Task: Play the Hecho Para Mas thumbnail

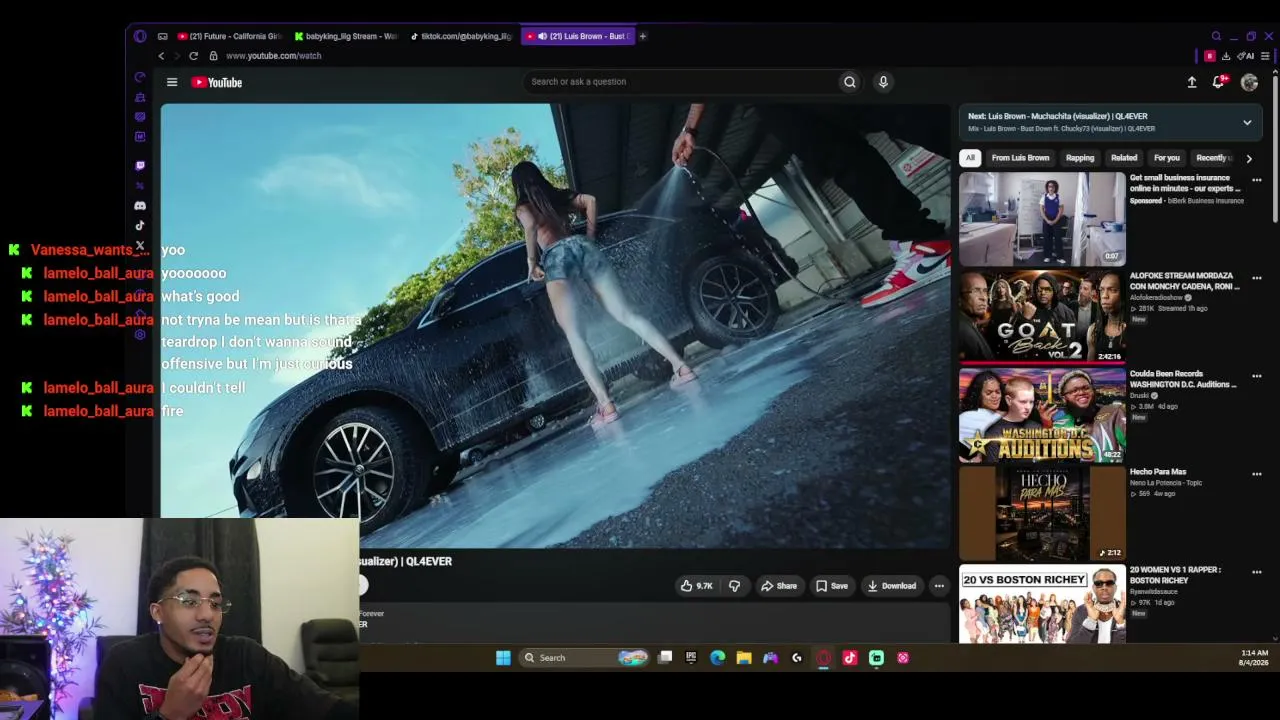Action: click(x=1042, y=512)
